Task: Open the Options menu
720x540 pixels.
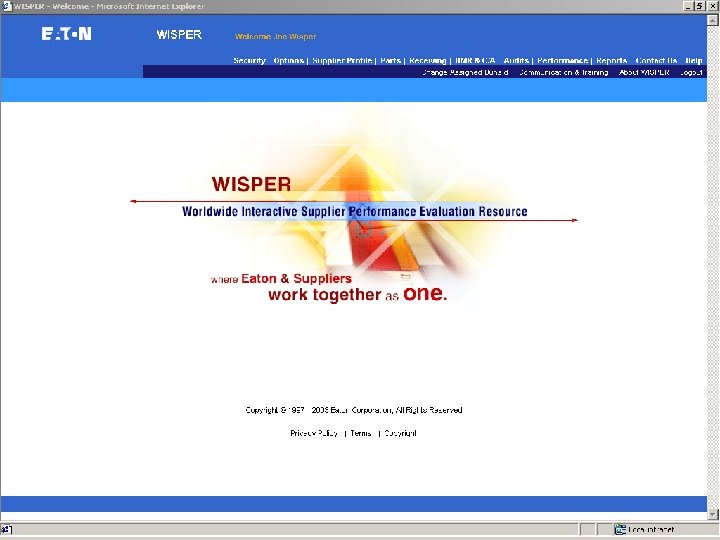Action: click(288, 61)
